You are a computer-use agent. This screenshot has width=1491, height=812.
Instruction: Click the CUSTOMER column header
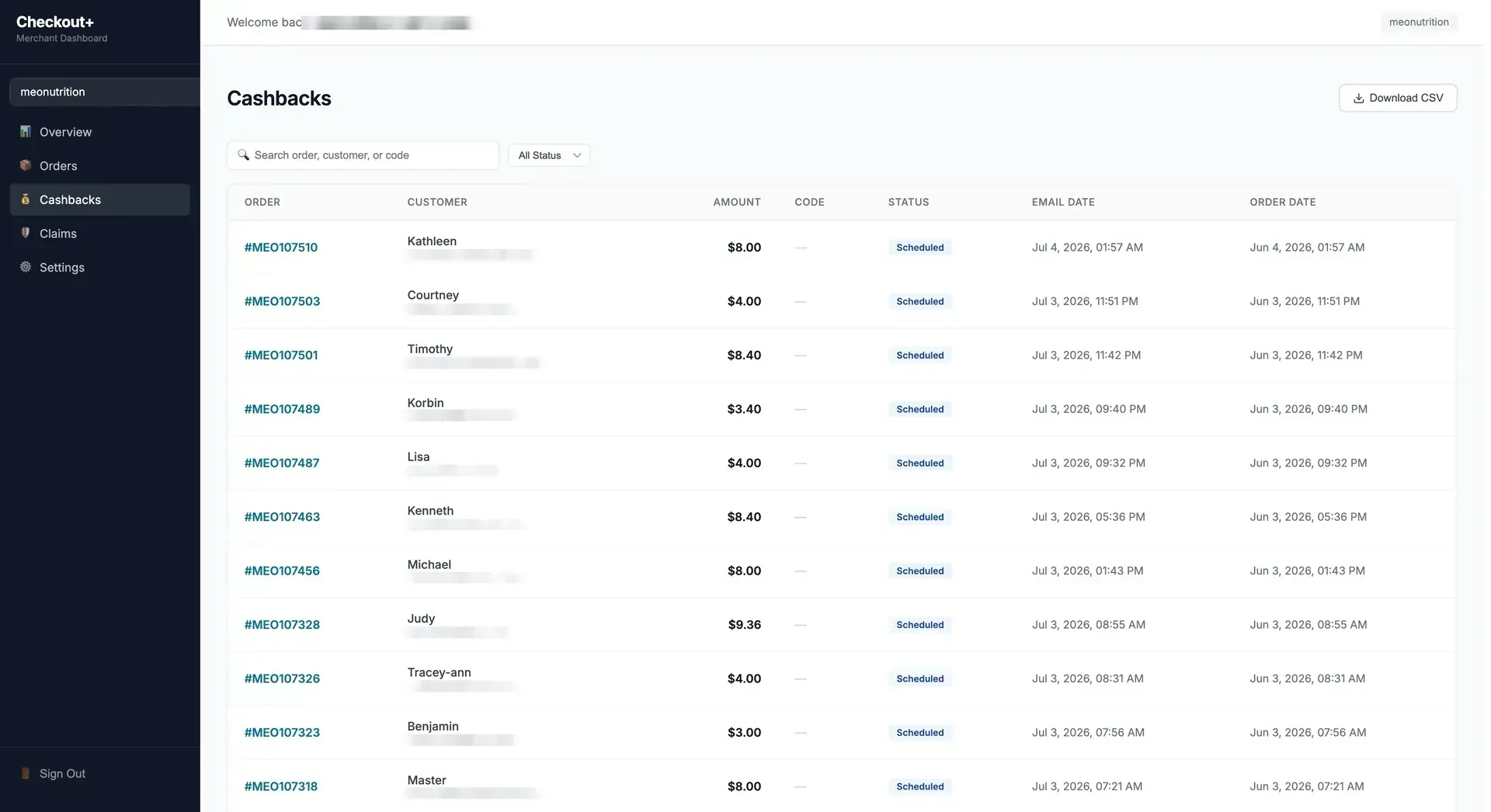[437, 202]
